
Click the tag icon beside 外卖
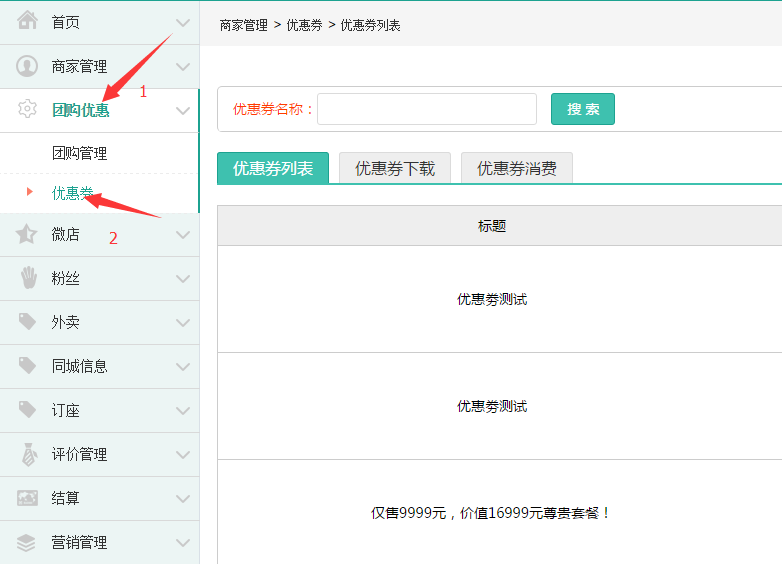coord(27,322)
